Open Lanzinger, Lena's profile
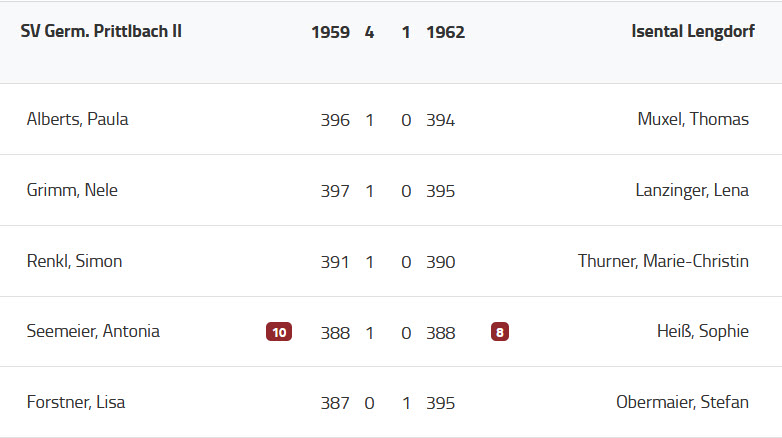The width and height of the screenshot is (782, 438). coord(692,190)
